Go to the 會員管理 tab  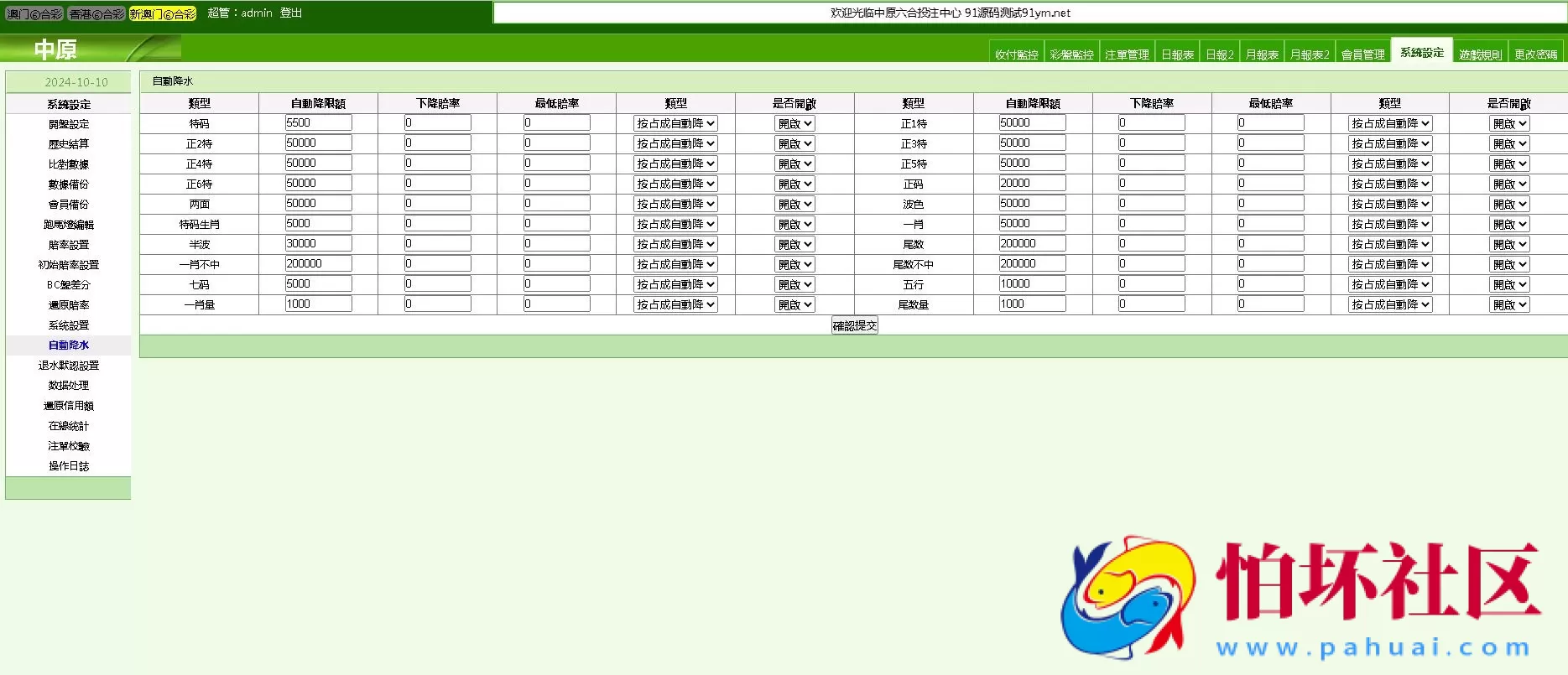[1362, 55]
